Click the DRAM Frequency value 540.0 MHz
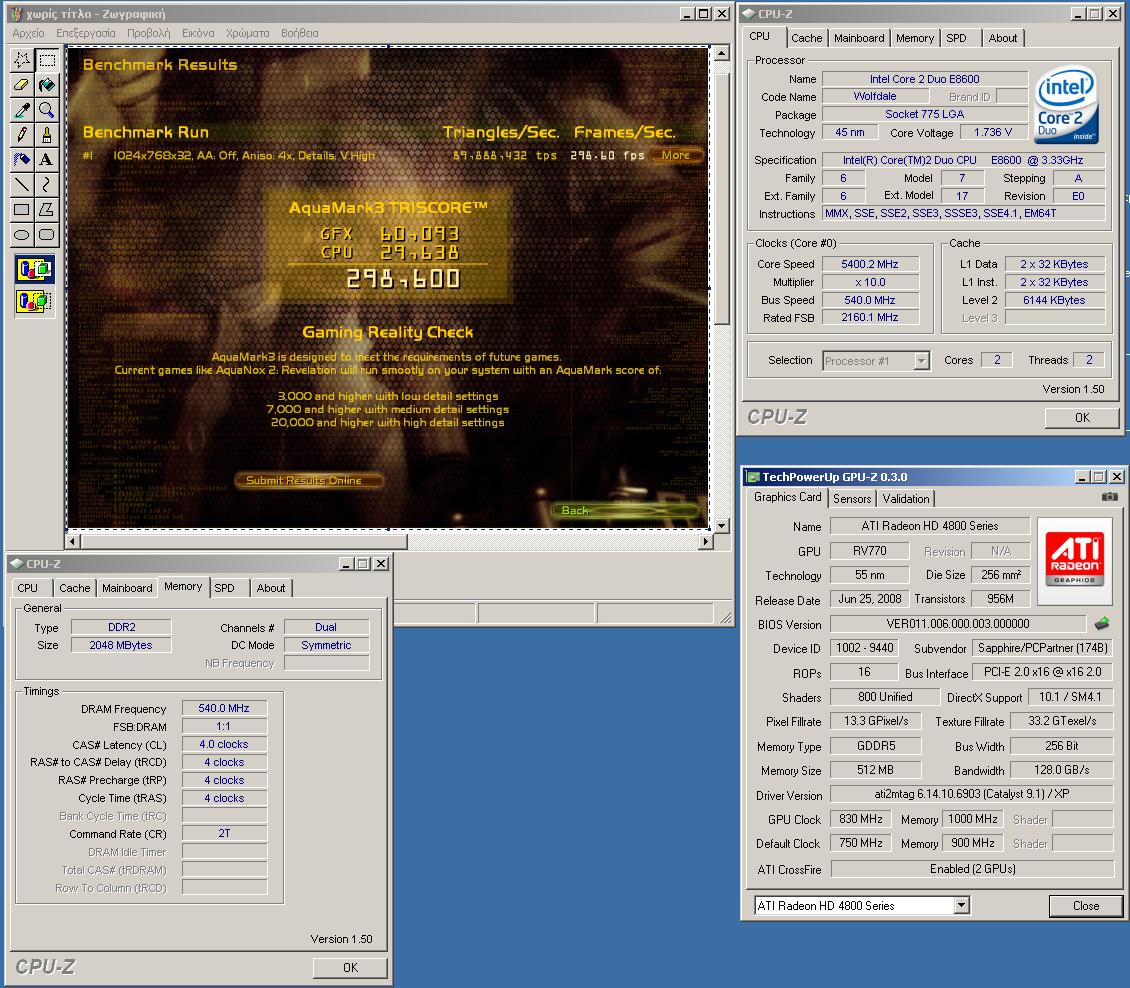The width and height of the screenshot is (1130, 988). [224, 708]
